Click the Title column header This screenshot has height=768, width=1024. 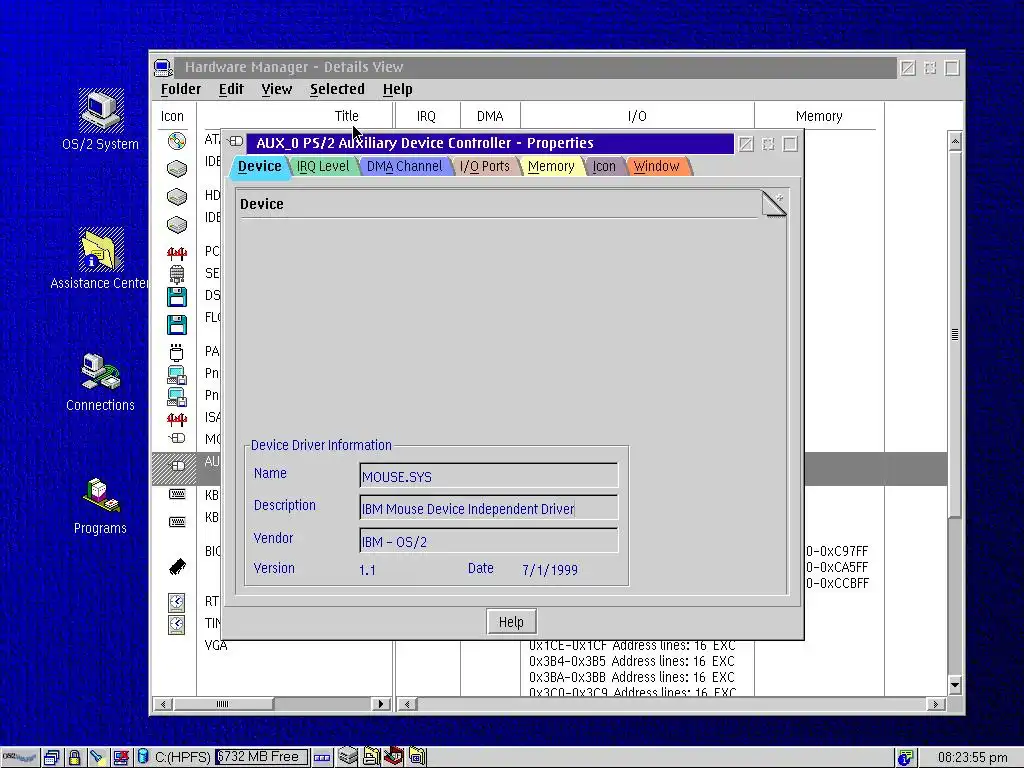[x=346, y=116]
